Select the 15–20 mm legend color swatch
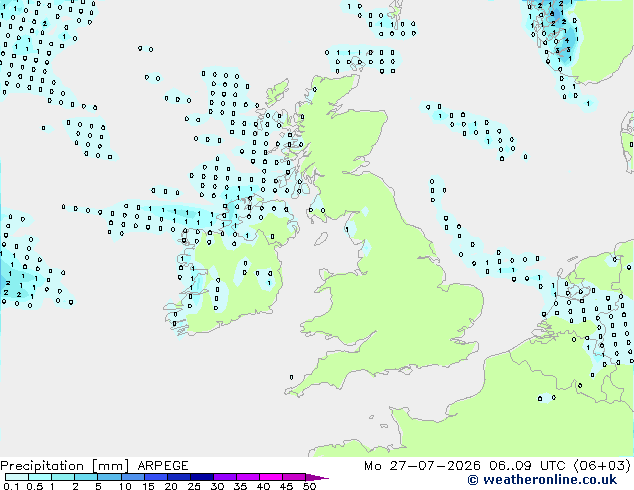This screenshot has width=634, height=490. (155, 477)
